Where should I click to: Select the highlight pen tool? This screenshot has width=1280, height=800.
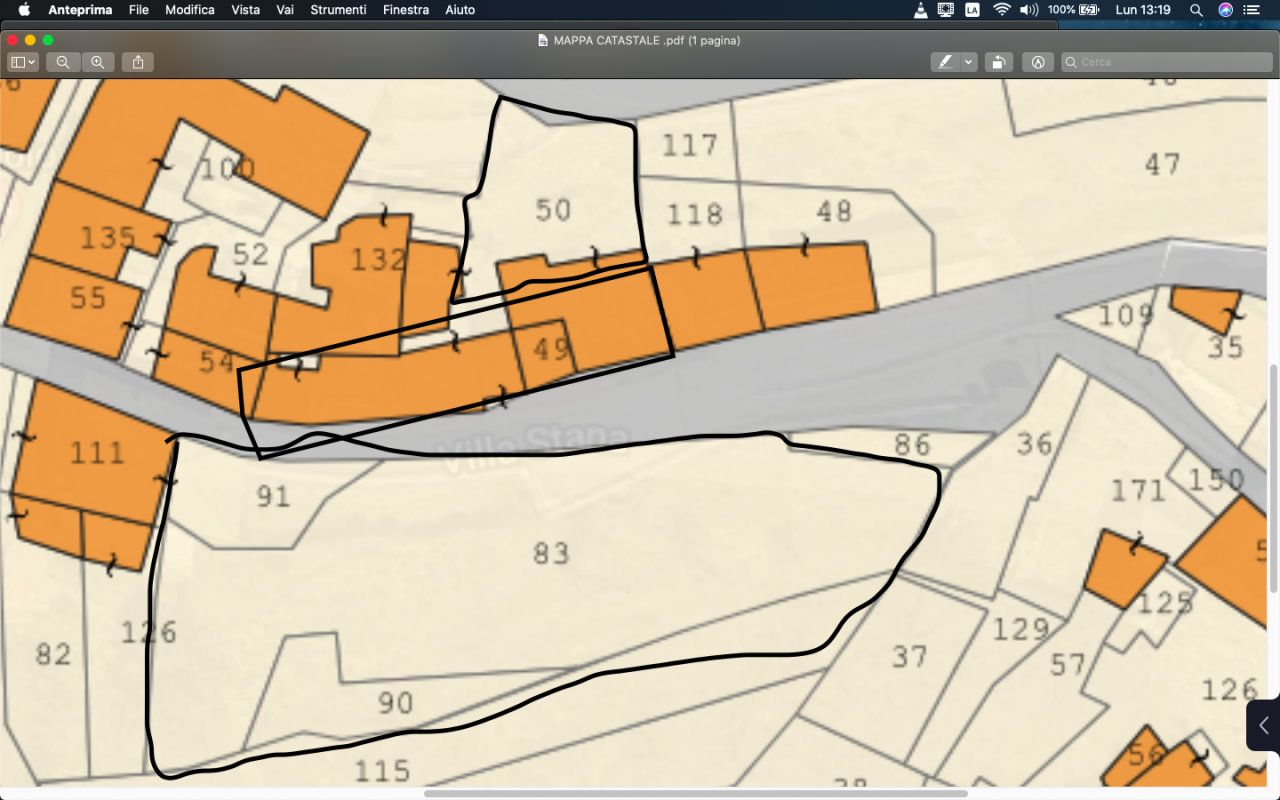tap(945, 62)
